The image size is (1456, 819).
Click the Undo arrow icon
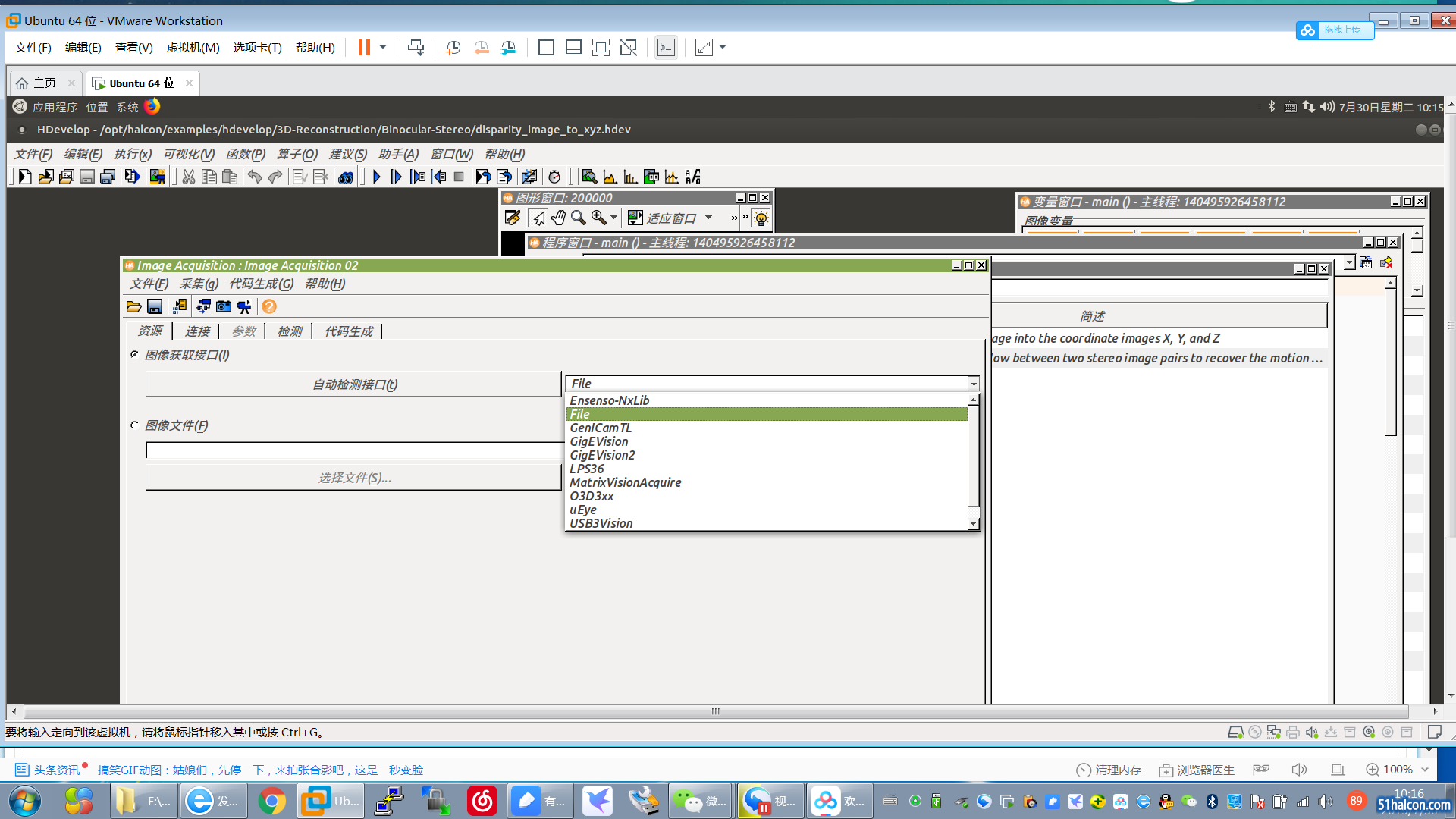(255, 177)
